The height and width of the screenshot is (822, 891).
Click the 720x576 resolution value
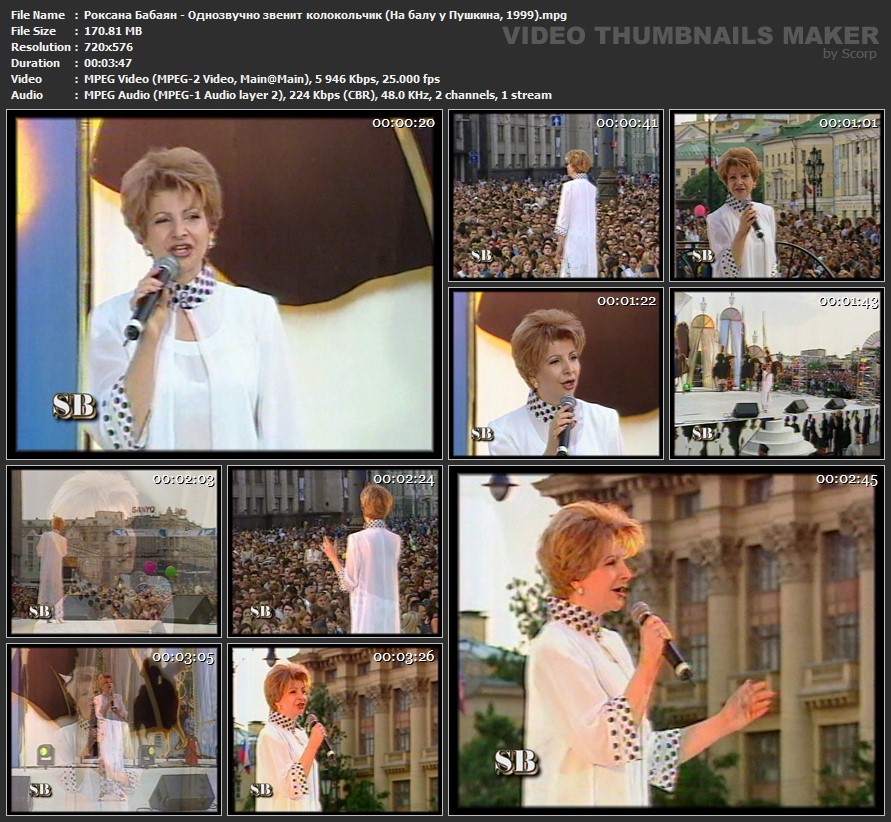[x=103, y=47]
